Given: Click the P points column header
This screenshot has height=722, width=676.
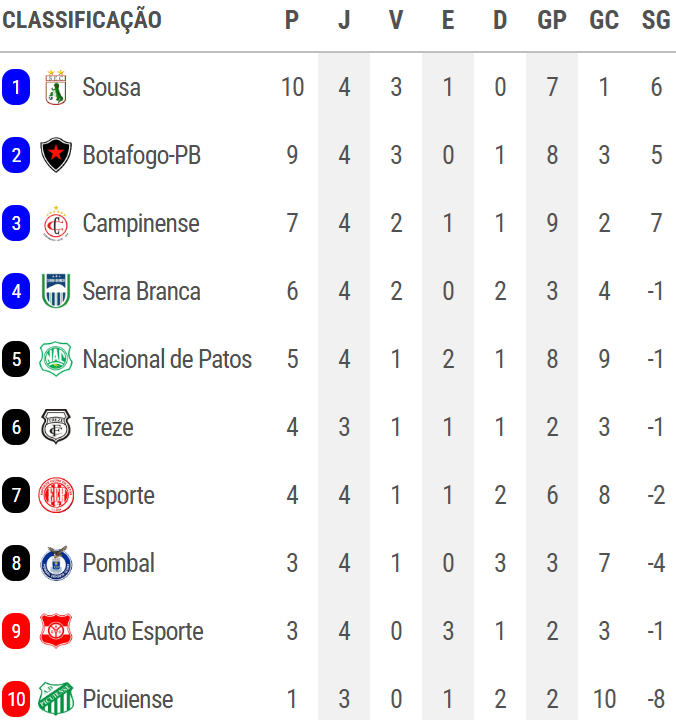Looking at the screenshot, I should 292,20.
